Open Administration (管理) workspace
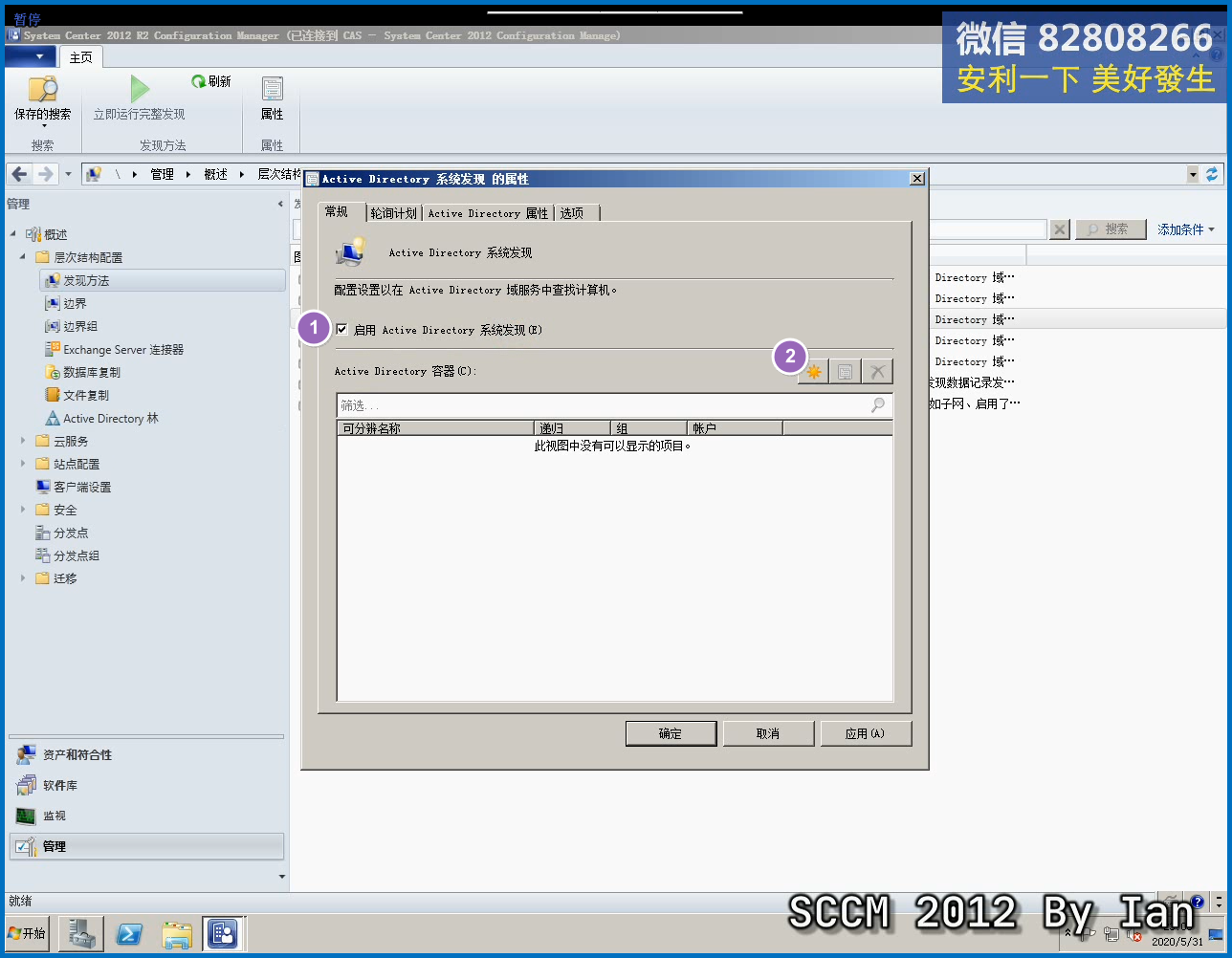The height and width of the screenshot is (958, 1232). point(147,846)
